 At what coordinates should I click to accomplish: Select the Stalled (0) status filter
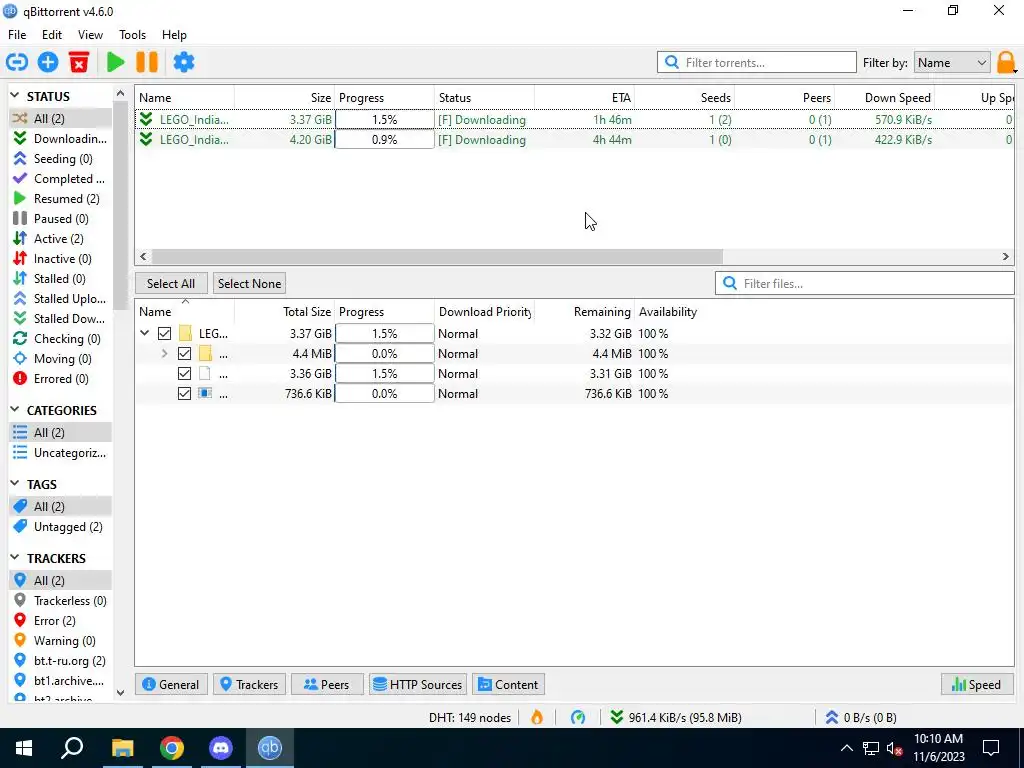point(61,279)
